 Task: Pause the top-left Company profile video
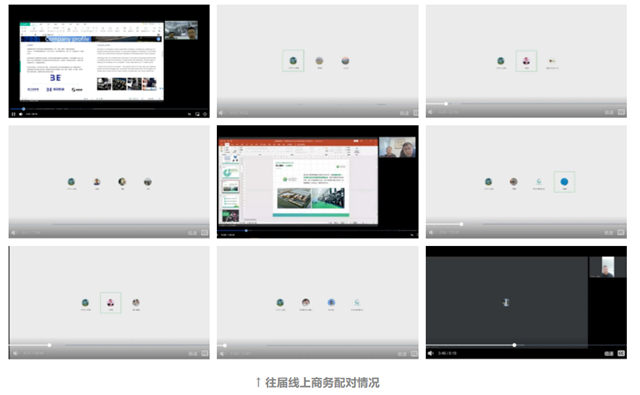click(13, 114)
